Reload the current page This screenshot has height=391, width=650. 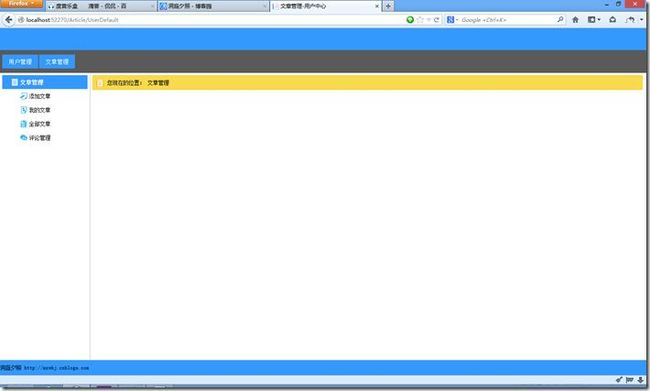(x=437, y=19)
